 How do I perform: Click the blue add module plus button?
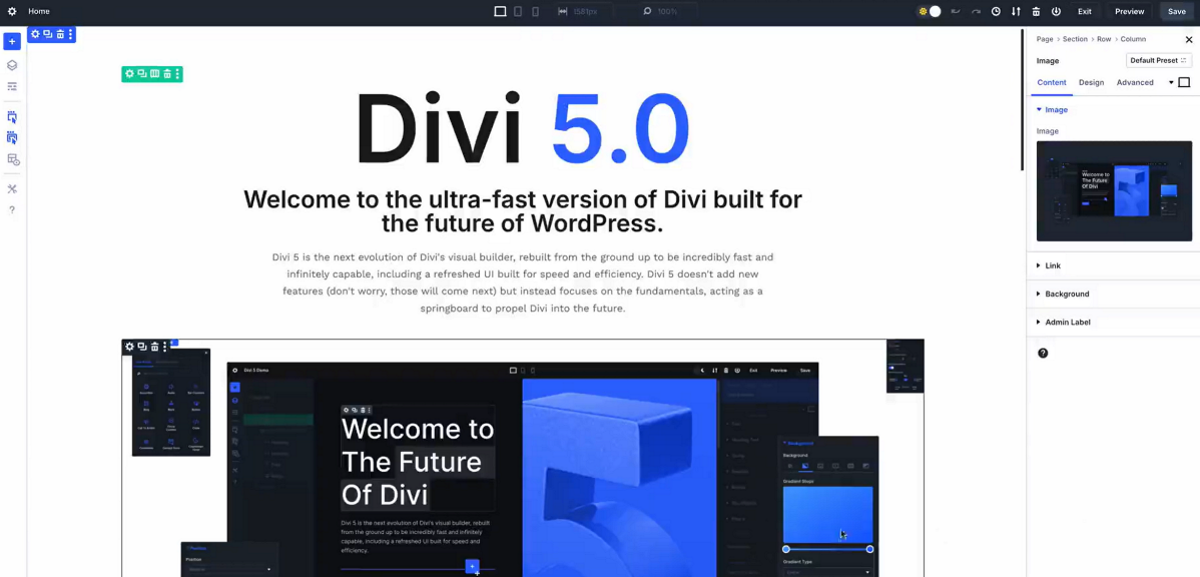tap(12, 41)
